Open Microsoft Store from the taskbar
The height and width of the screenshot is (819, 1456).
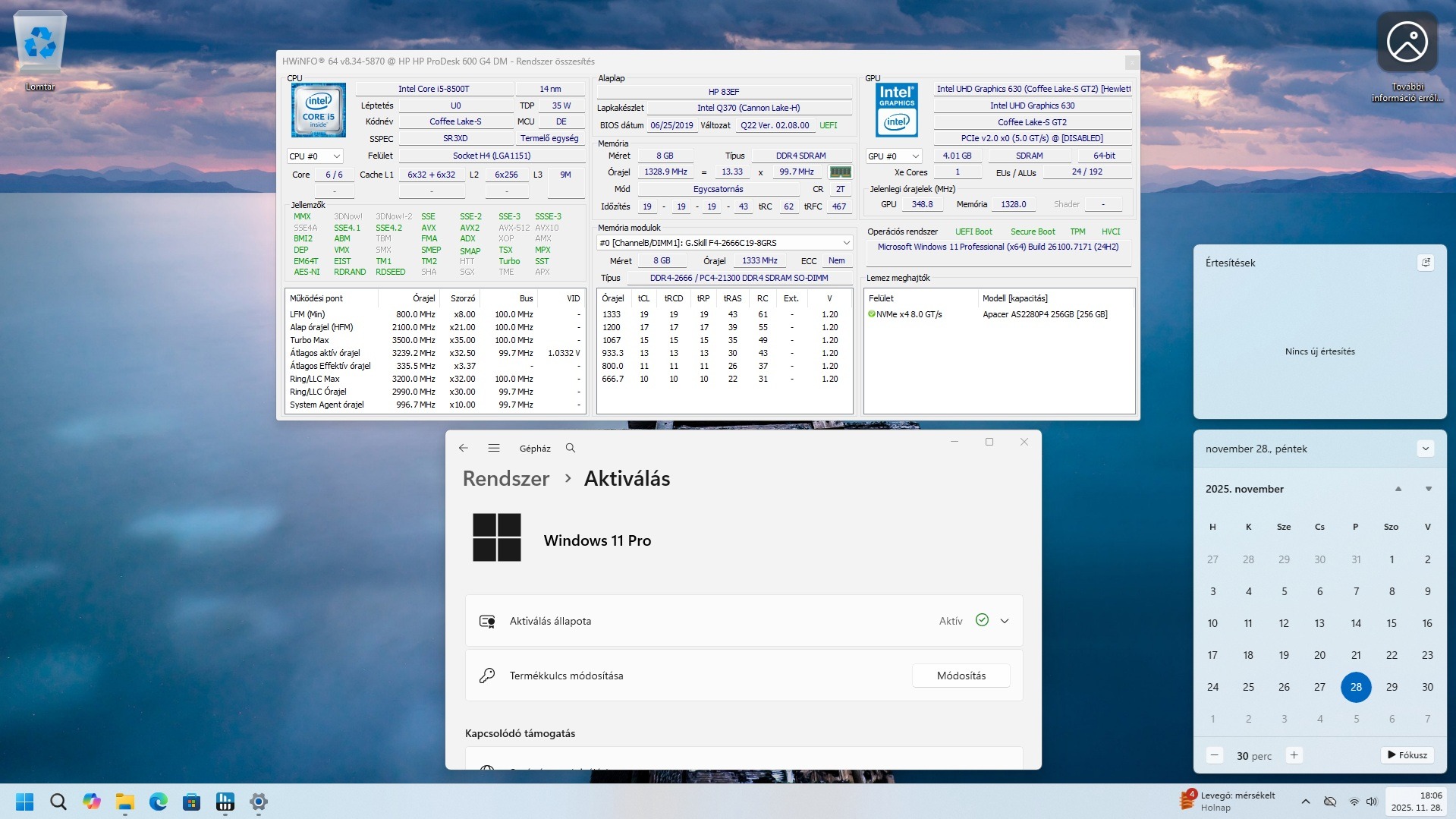point(192,802)
